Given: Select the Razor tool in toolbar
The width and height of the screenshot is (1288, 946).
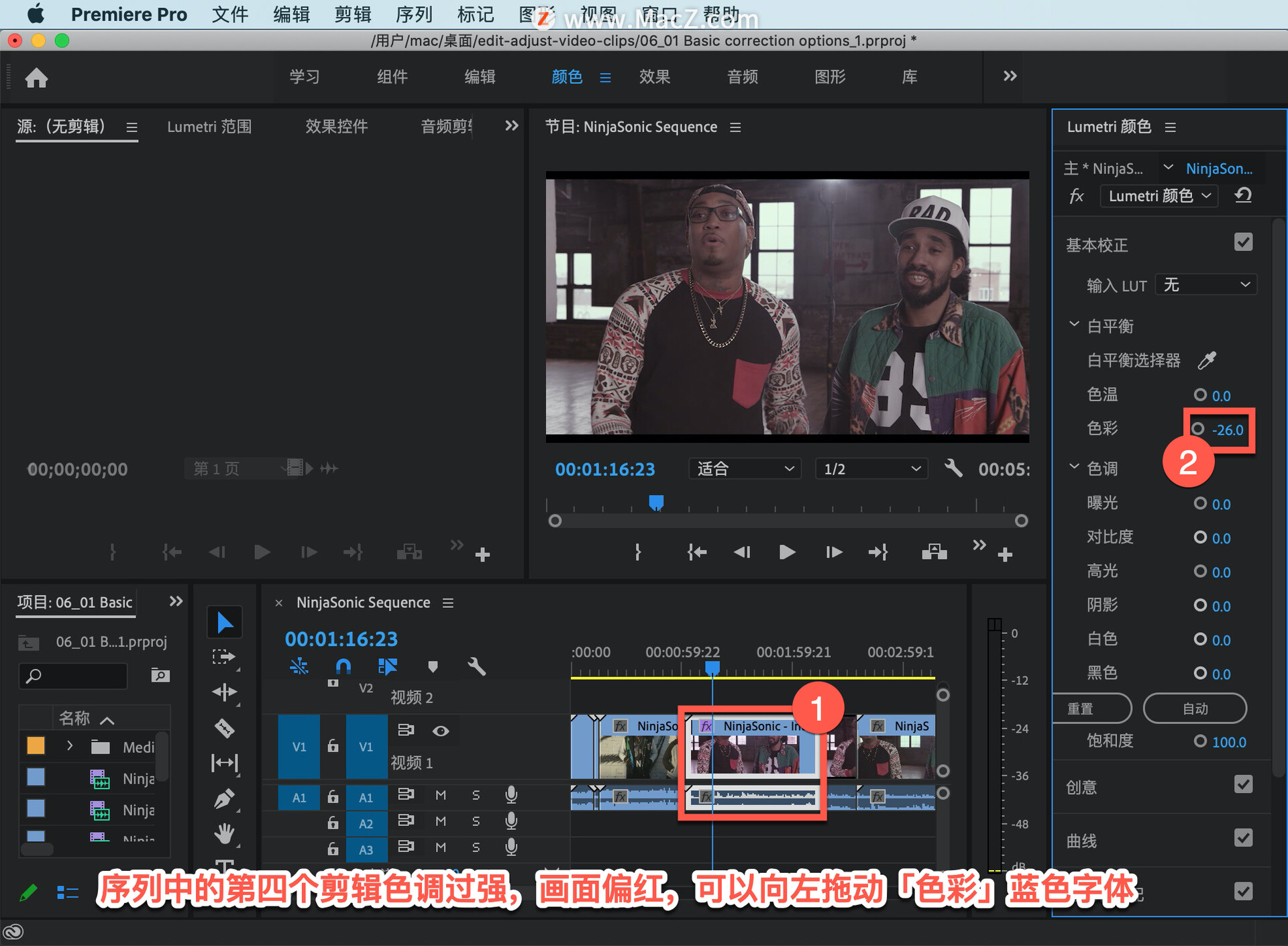Looking at the screenshot, I should click(x=224, y=727).
